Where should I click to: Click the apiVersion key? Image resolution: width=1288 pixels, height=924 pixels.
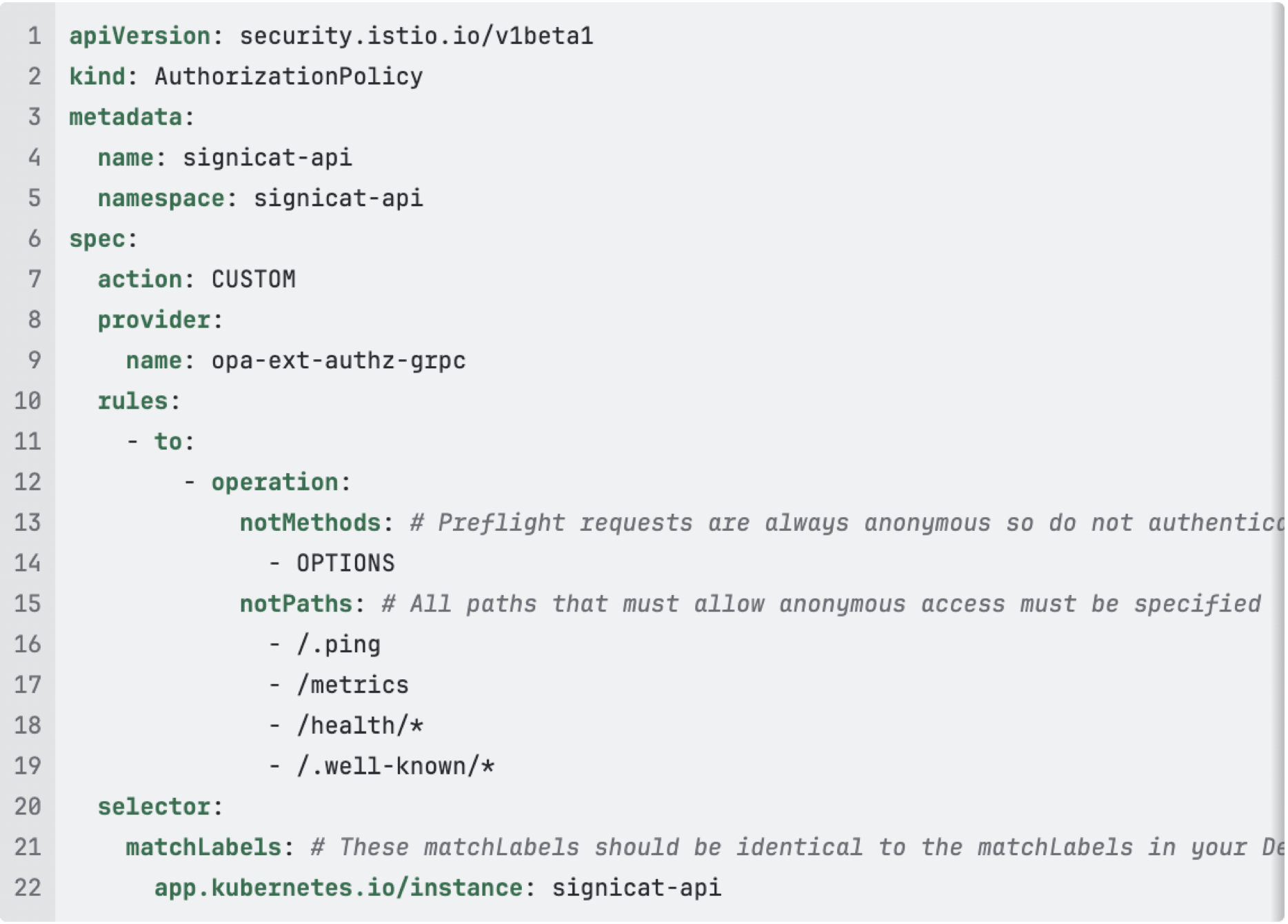[x=139, y=36]
